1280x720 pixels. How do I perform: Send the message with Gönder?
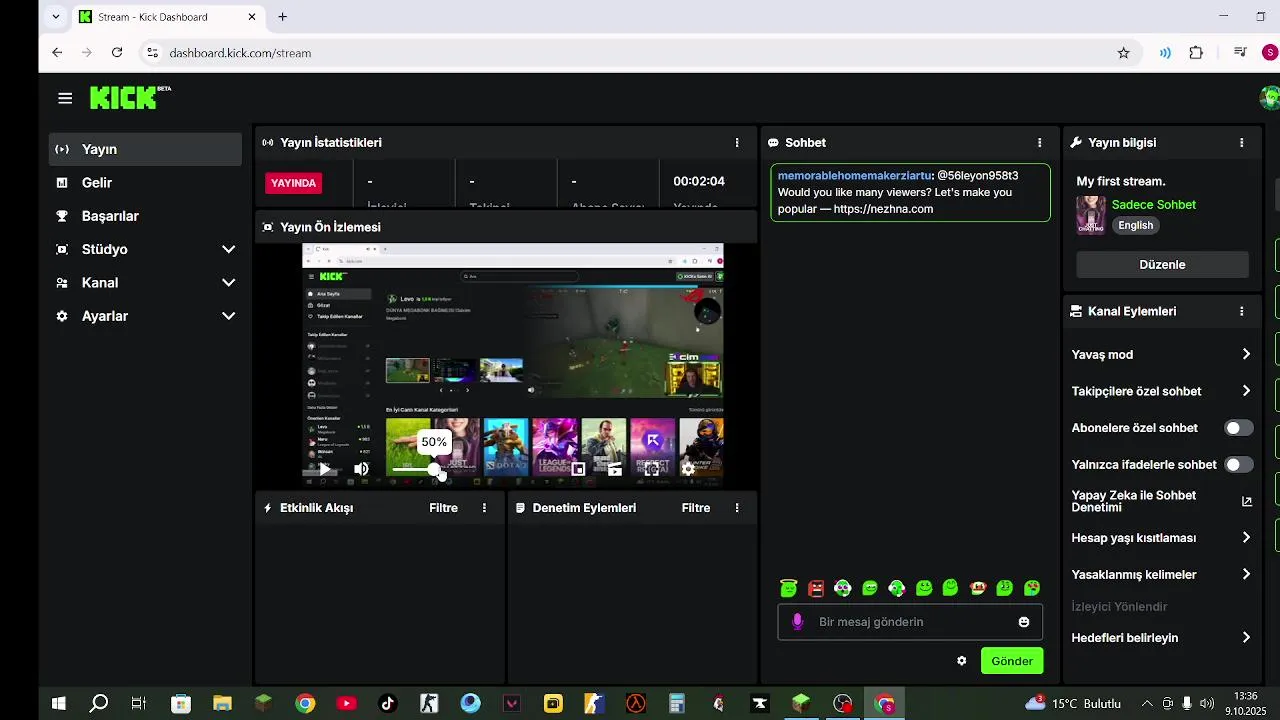(x=1012, y=661)
